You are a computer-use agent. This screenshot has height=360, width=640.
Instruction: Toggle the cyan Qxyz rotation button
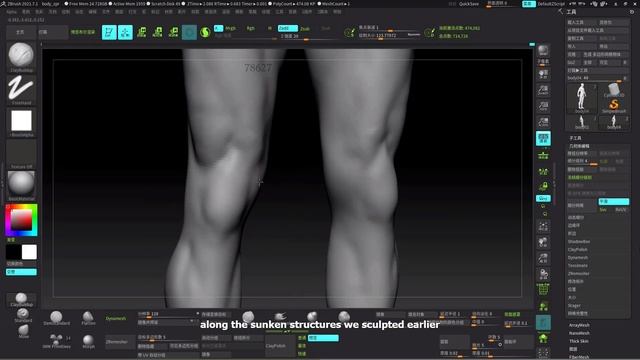click(x=543, y=198)
